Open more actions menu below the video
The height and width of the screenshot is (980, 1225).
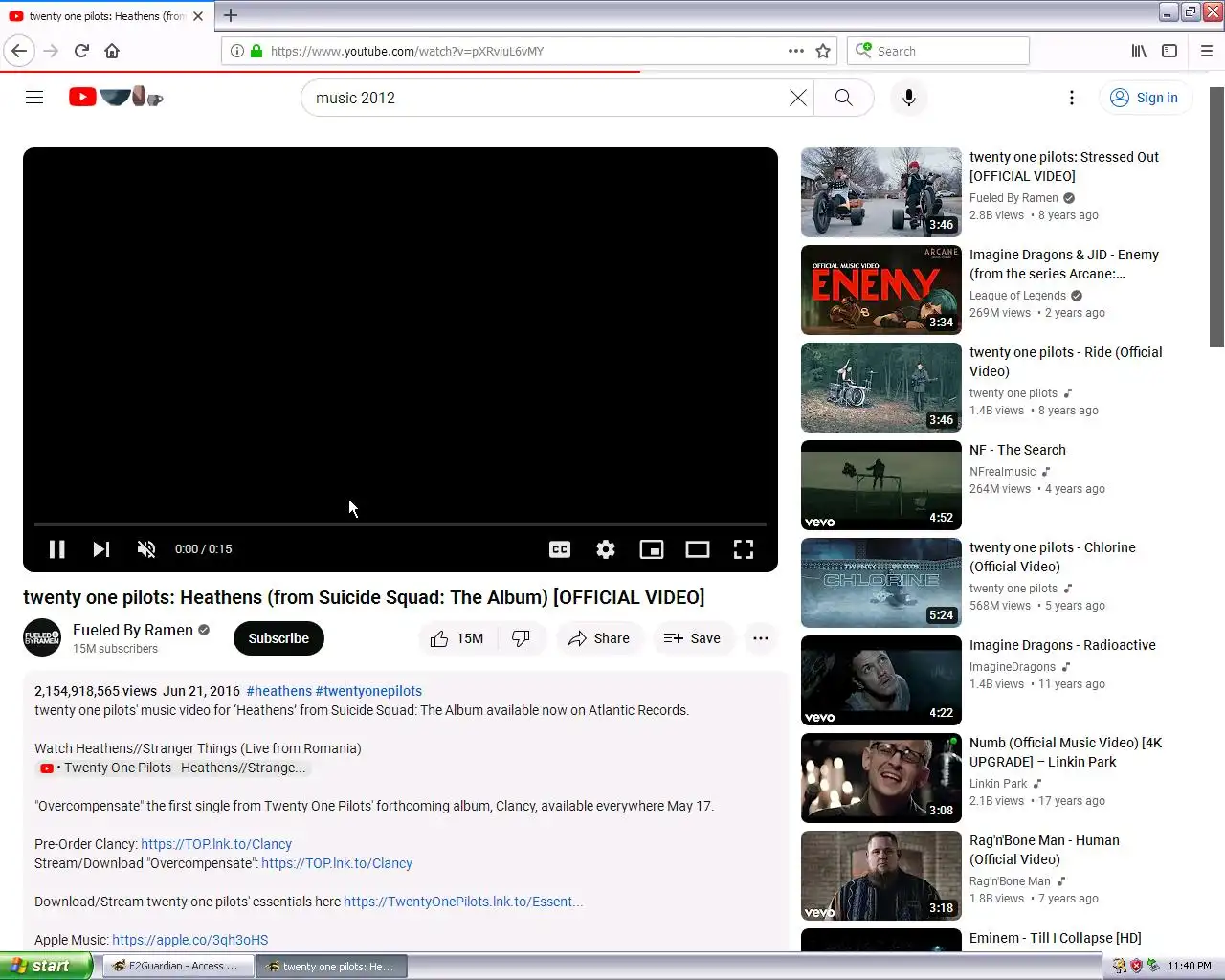[761, 638]
